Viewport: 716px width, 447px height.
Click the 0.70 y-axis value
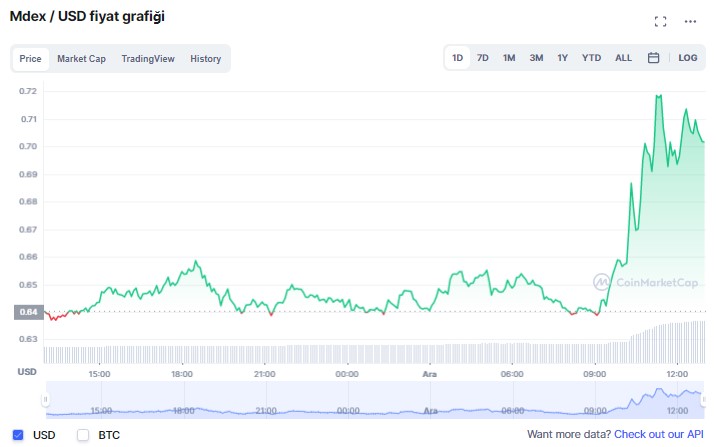(28, 147)
